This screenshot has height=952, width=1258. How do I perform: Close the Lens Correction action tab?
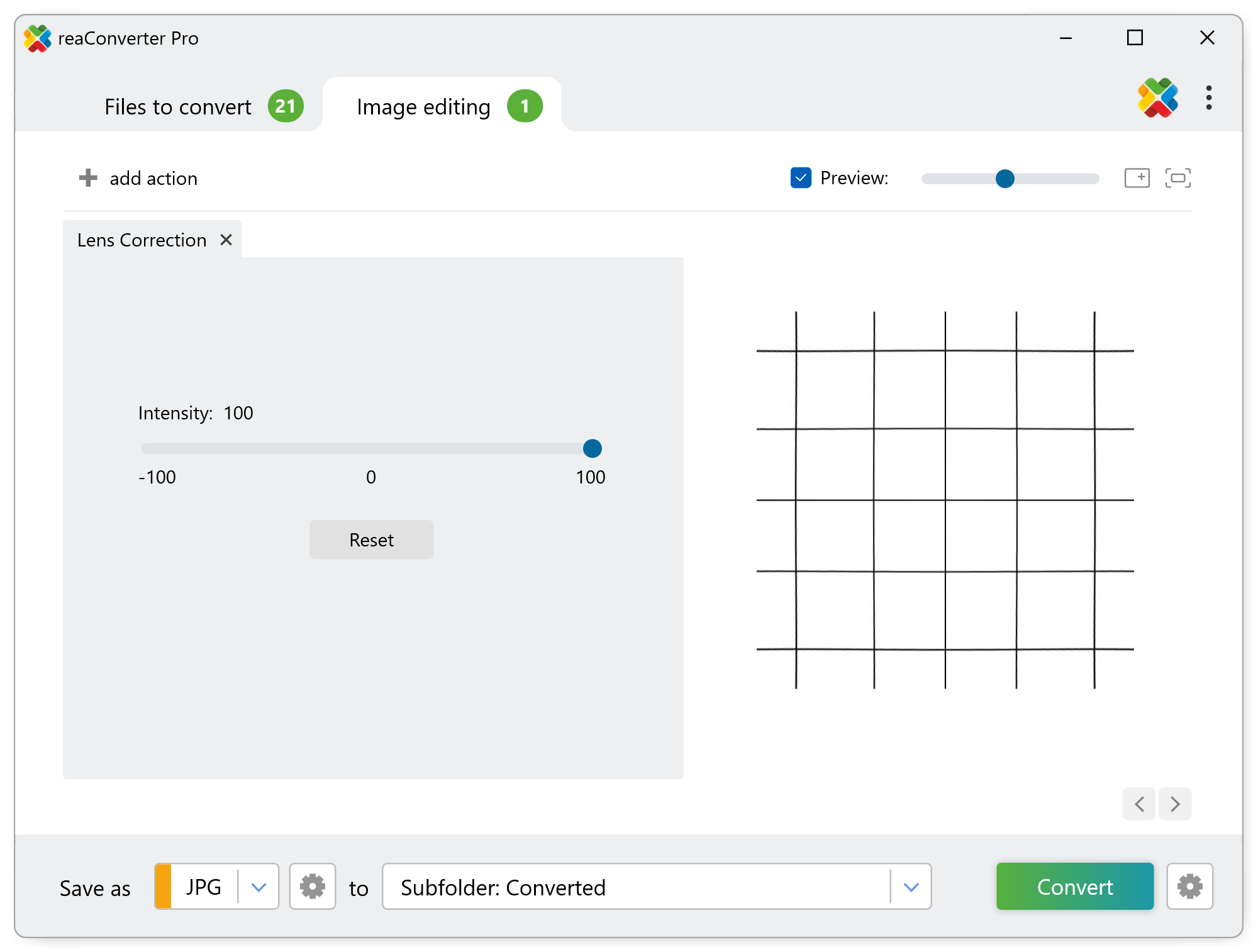tap(226, 240)
